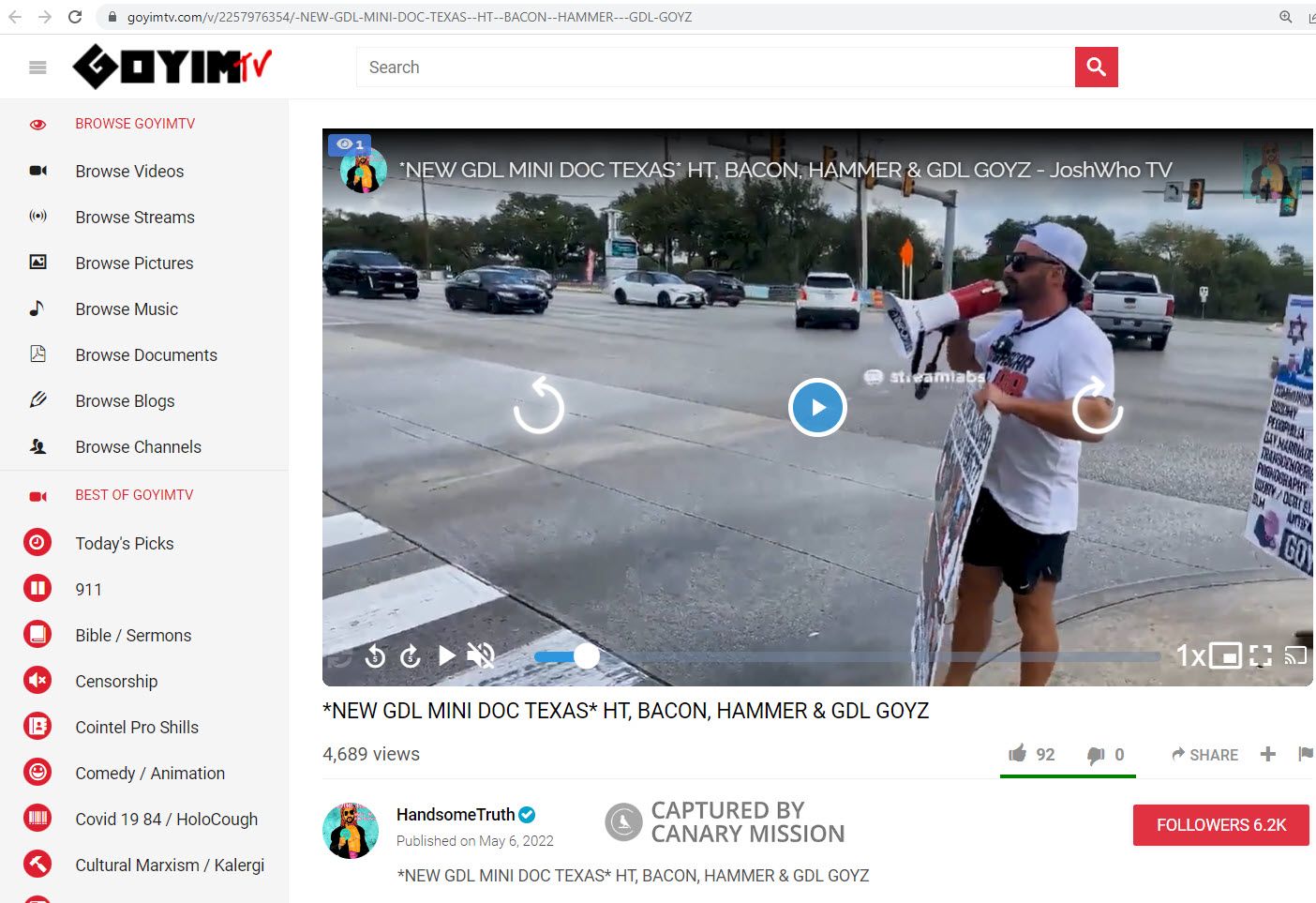This screenshot has height=903, width=1316.
Task: Click the Browse Documents PDF icon
Action: (37, 354)
